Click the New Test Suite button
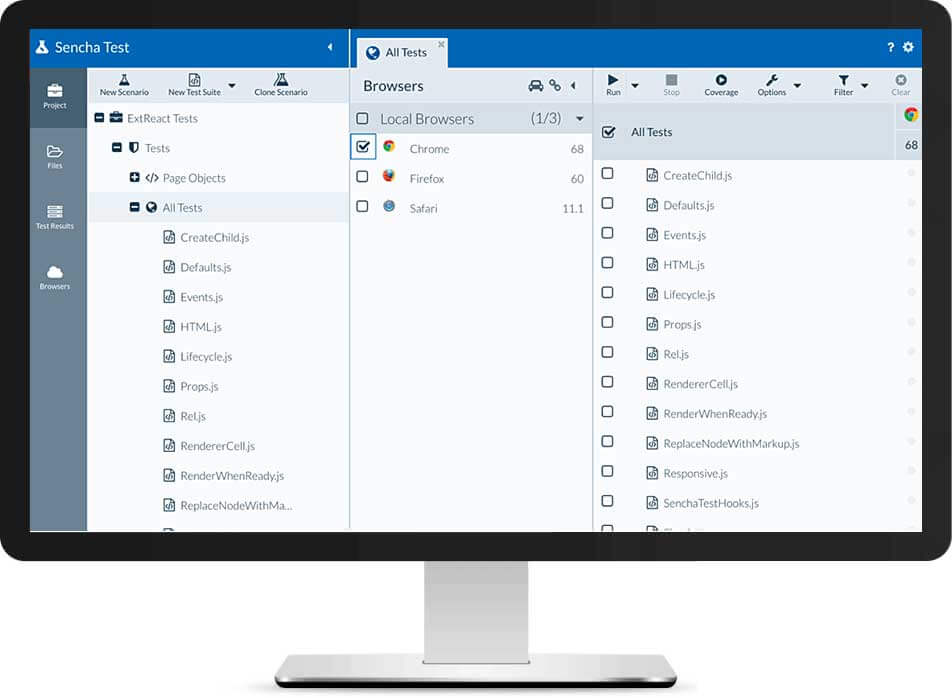The height and width of the screenshot is (698, 952). tap(194, 85)
